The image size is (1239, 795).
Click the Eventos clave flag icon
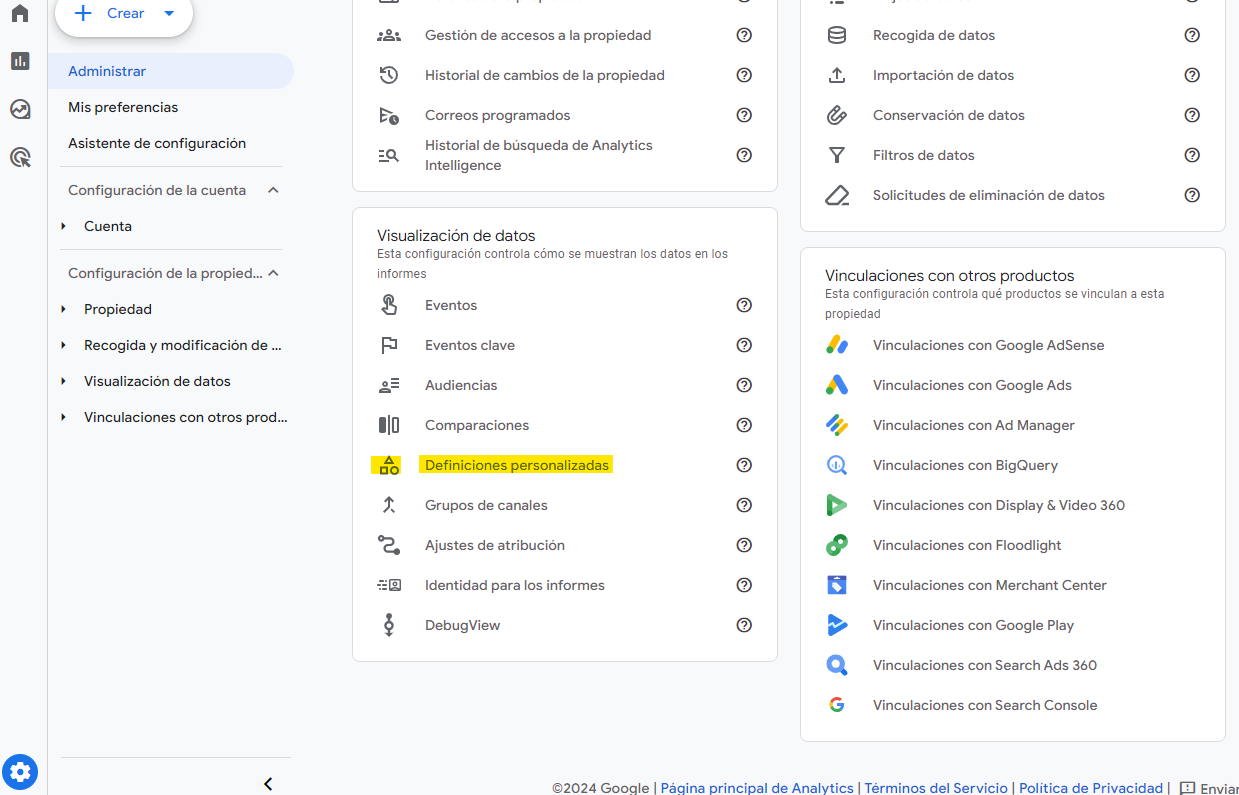coord(389,345)
